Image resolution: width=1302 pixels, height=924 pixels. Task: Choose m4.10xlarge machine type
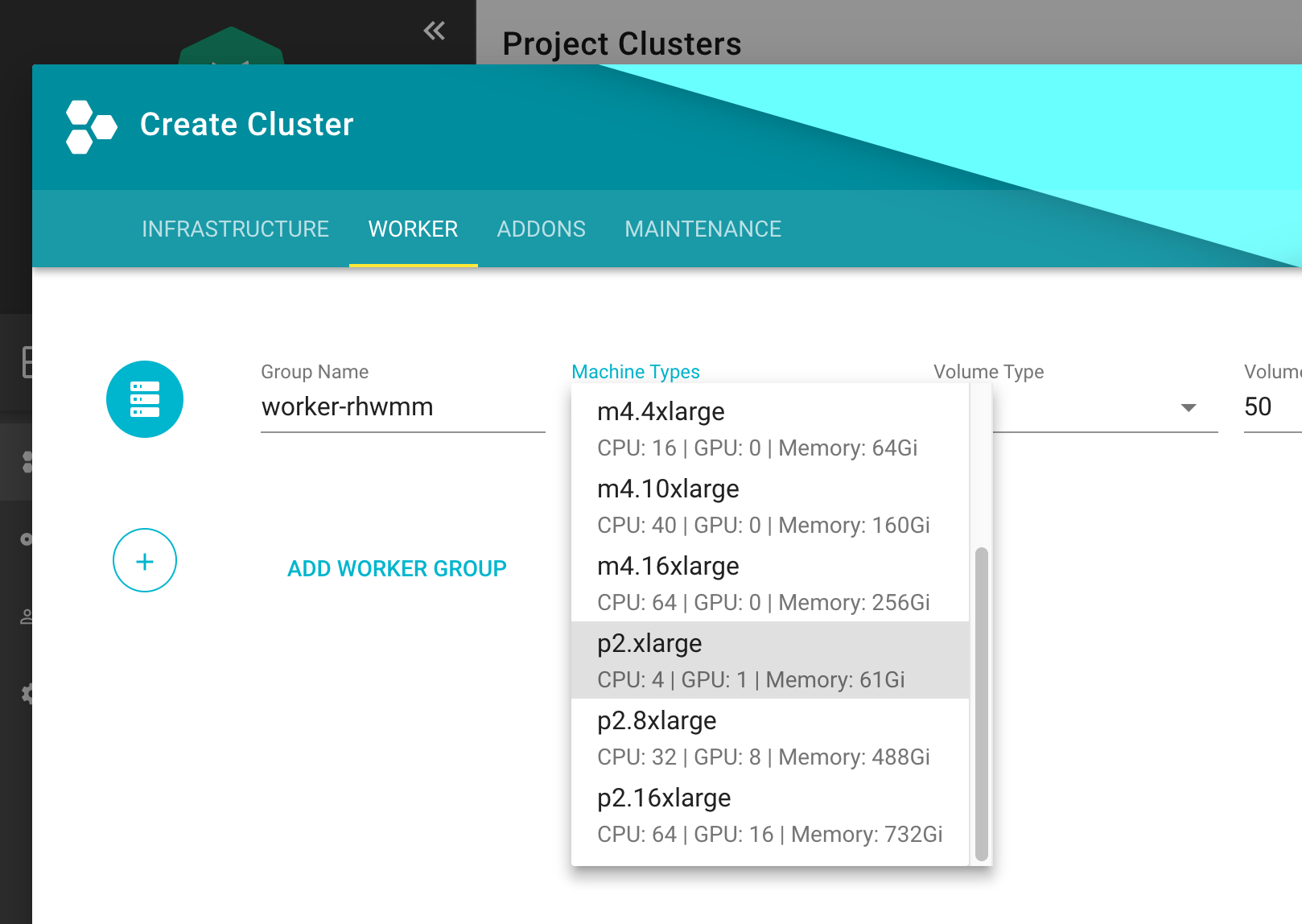(770, 505)
